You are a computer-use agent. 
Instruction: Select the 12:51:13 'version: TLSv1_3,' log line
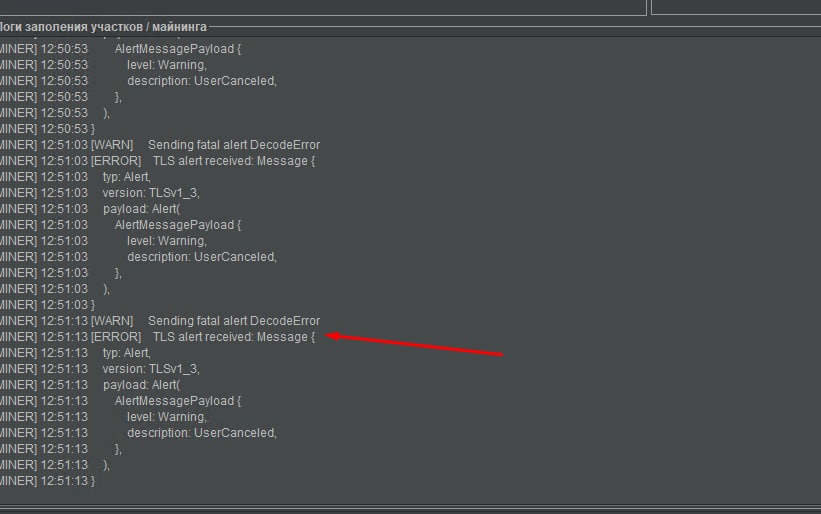(100, 369)
